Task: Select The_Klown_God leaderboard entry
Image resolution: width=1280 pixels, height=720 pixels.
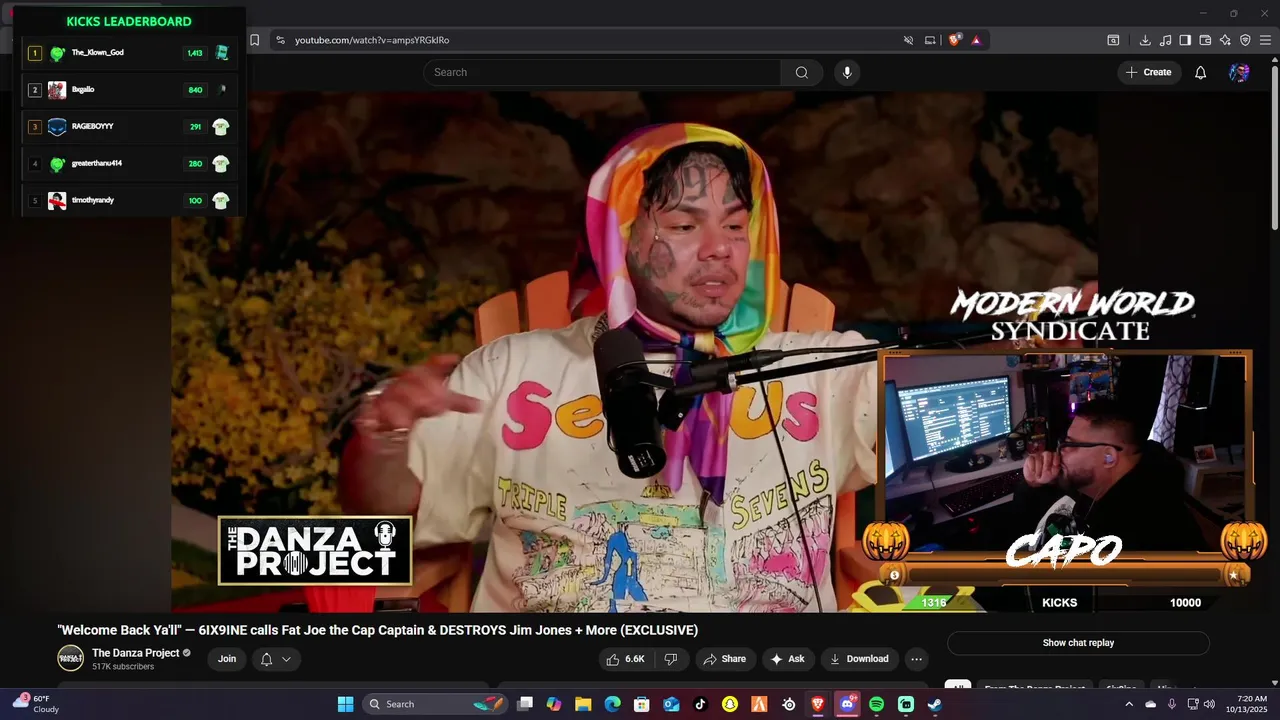Action: [x=129, y=53]
